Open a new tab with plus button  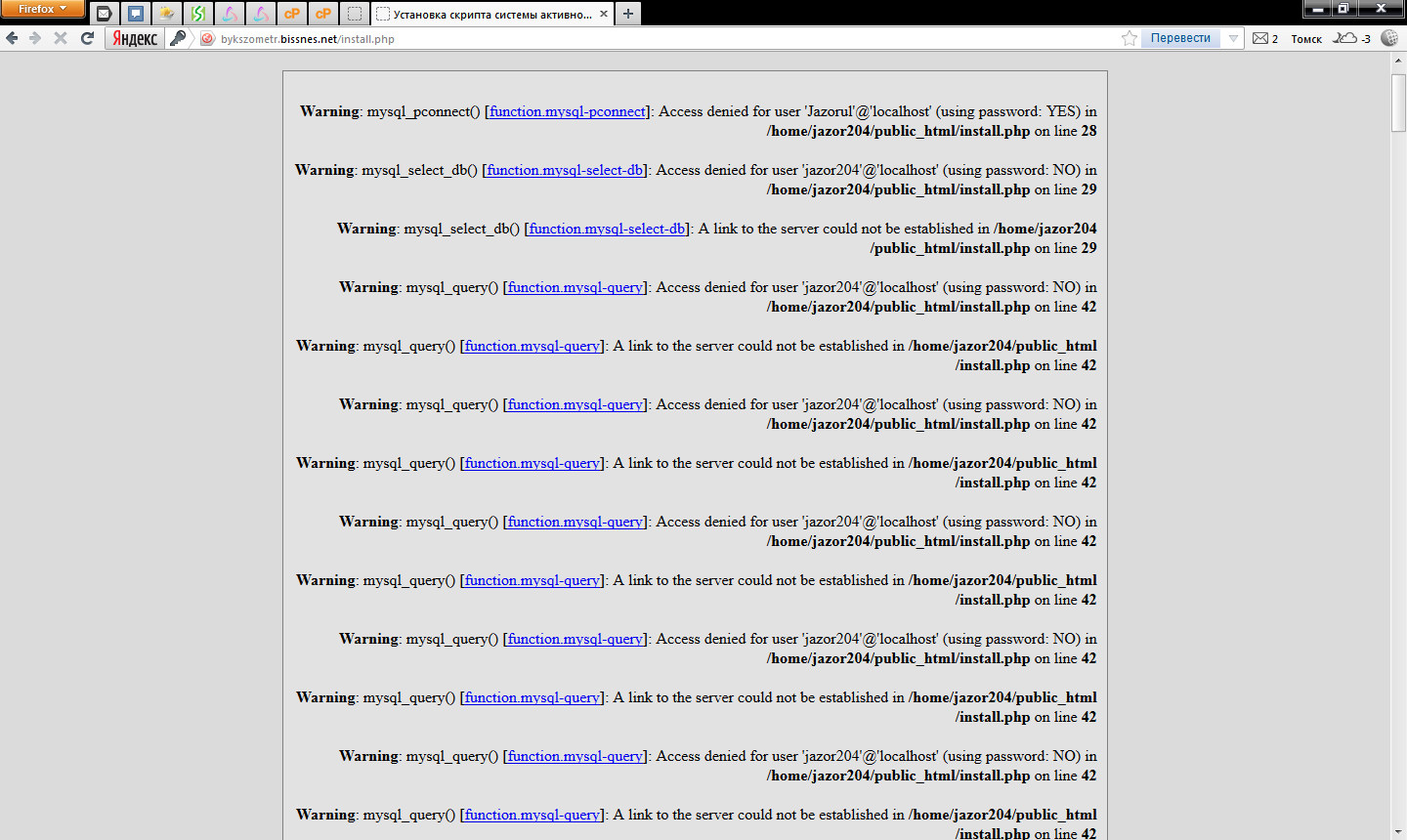pyautogui.click(x=628, y=14)
